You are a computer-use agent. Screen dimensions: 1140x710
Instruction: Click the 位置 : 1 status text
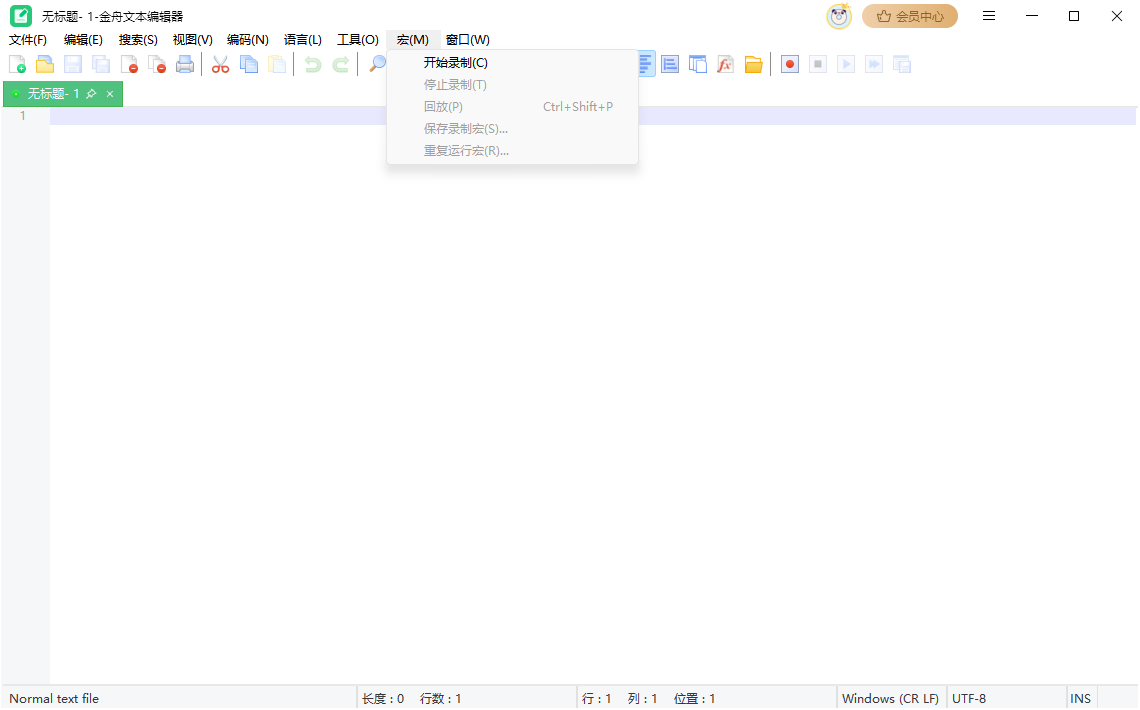click(x=694, y=698)
